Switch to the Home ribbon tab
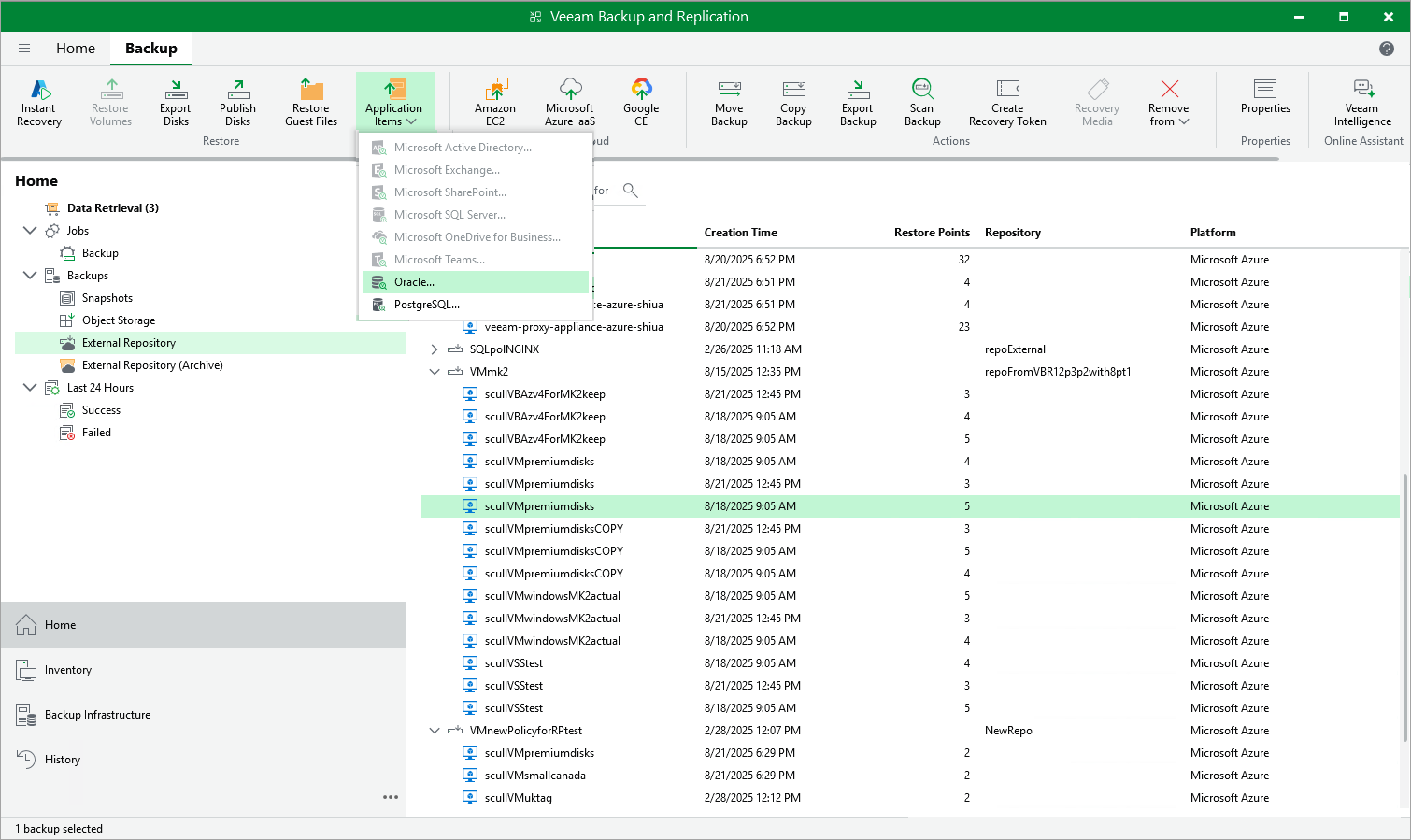This screenshot has height=840, width=1411. [76, 49]
